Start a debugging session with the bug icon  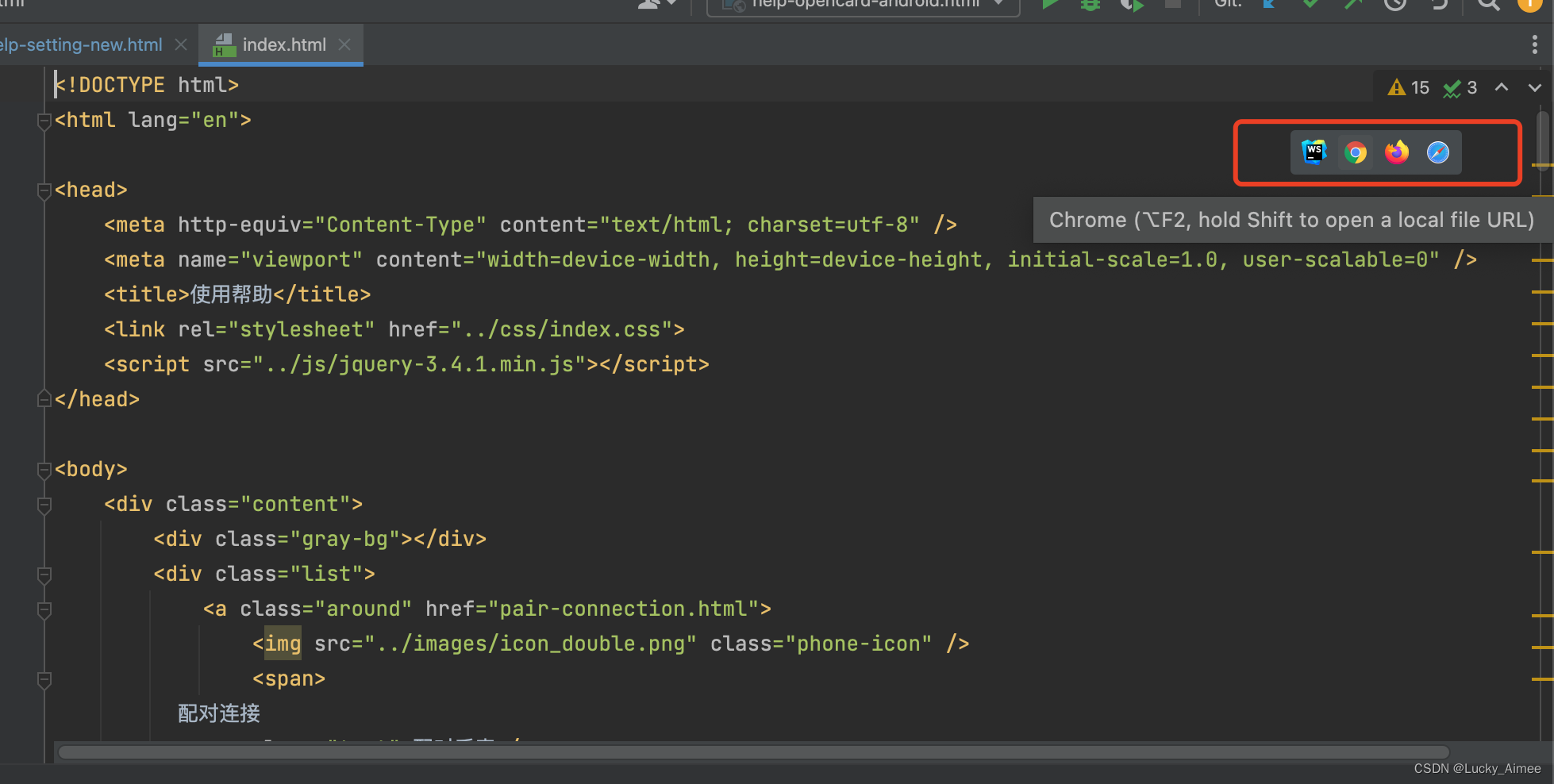[1089, 5]
